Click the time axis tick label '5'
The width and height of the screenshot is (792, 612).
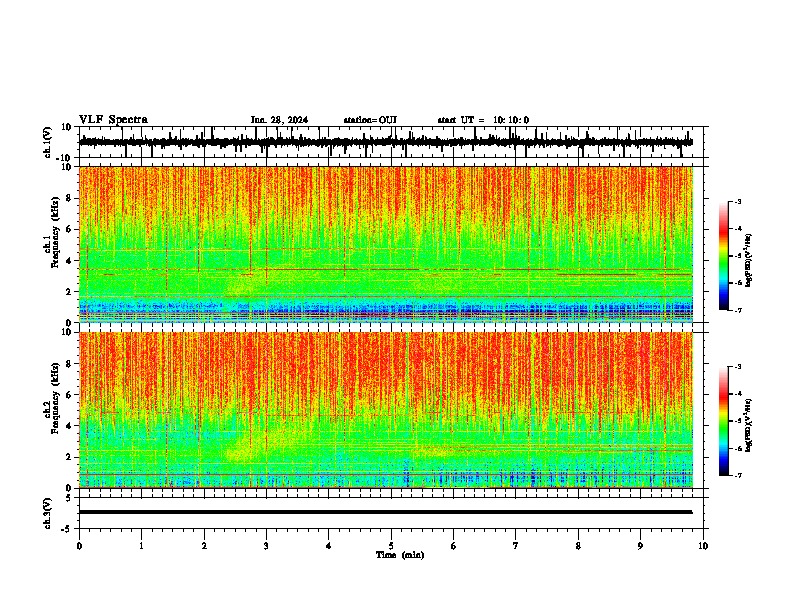coord(391,546)
